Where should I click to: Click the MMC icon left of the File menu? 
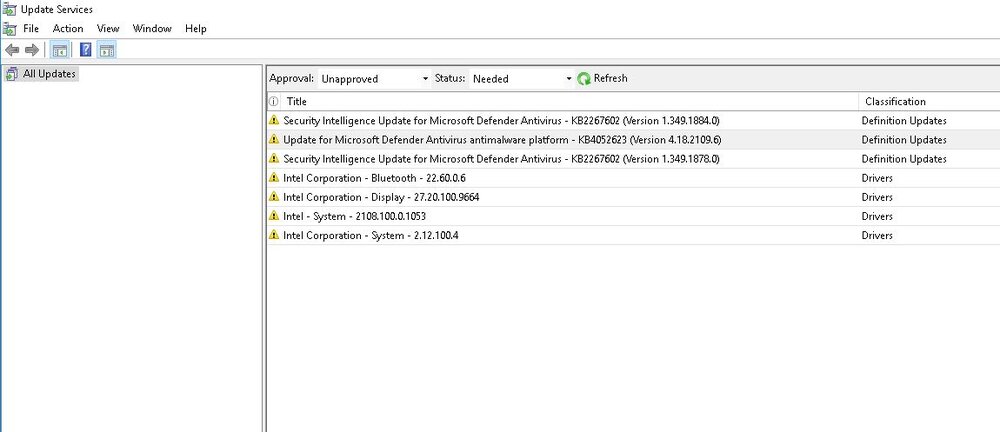(10, 29)
